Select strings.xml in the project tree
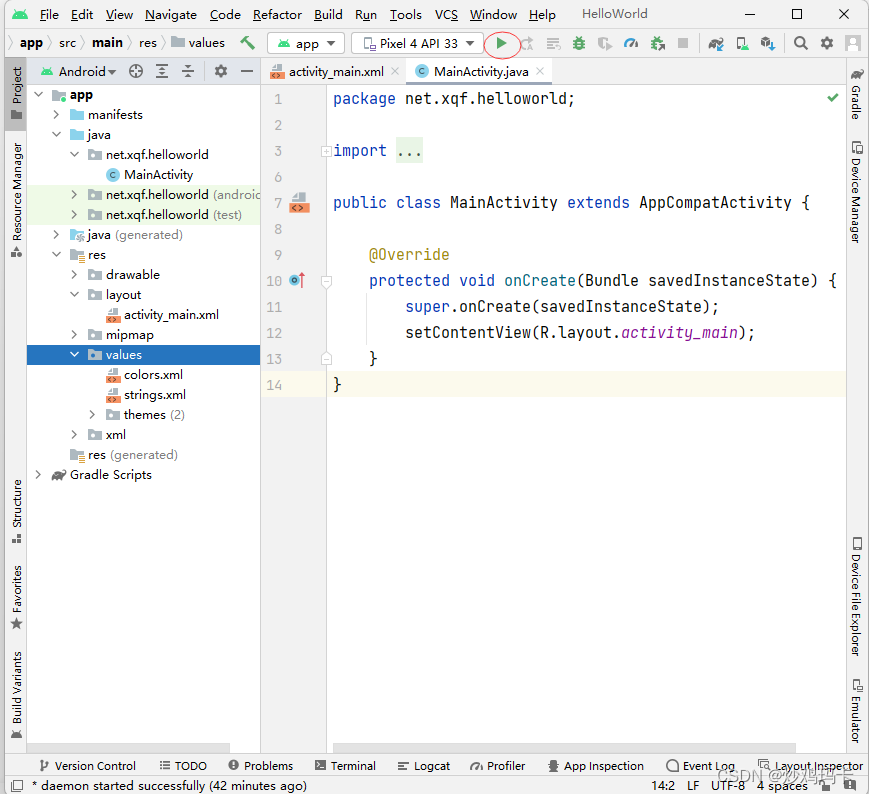 coord(155,395)
